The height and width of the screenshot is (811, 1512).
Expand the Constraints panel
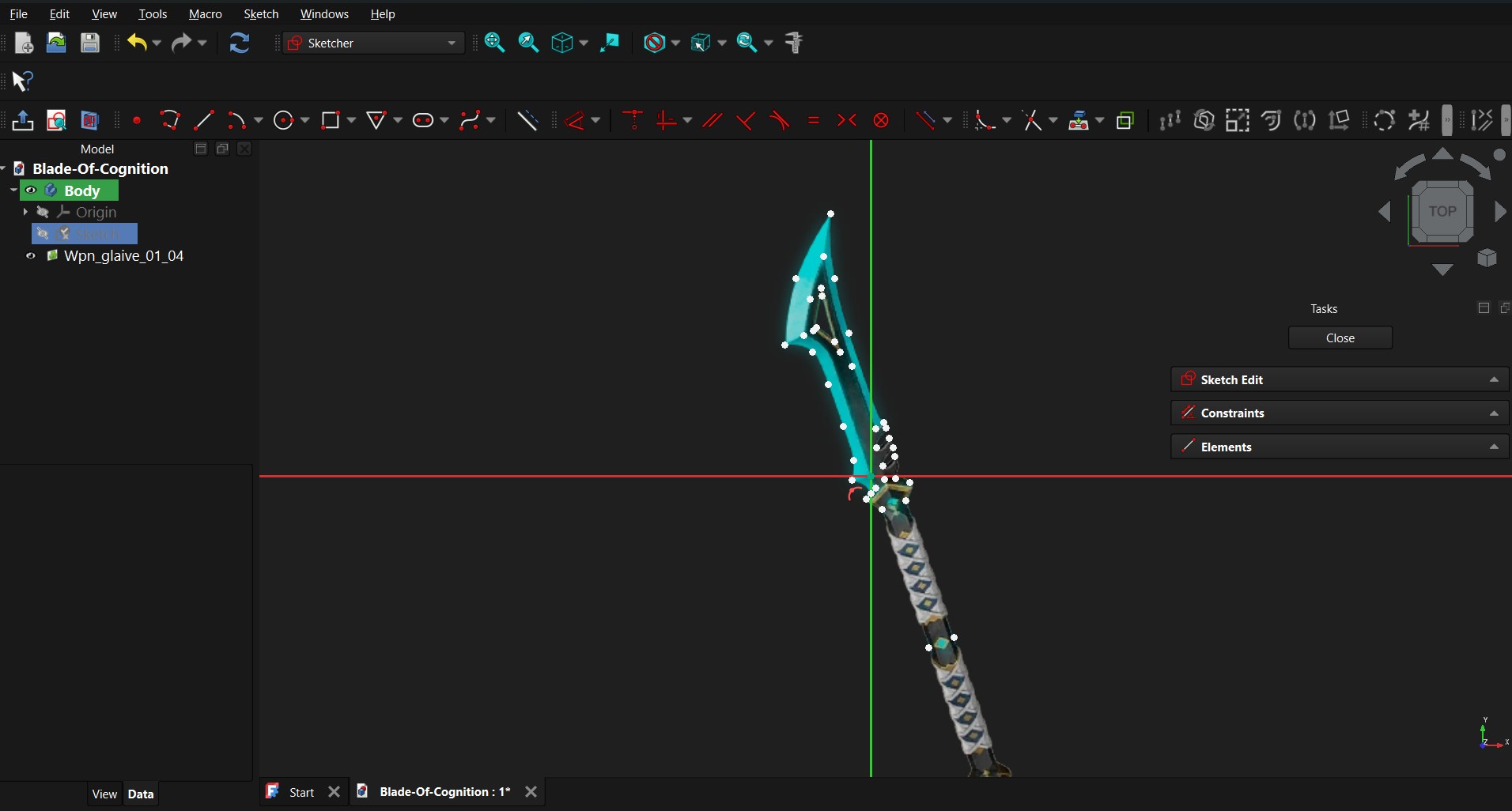(1340, 413)
